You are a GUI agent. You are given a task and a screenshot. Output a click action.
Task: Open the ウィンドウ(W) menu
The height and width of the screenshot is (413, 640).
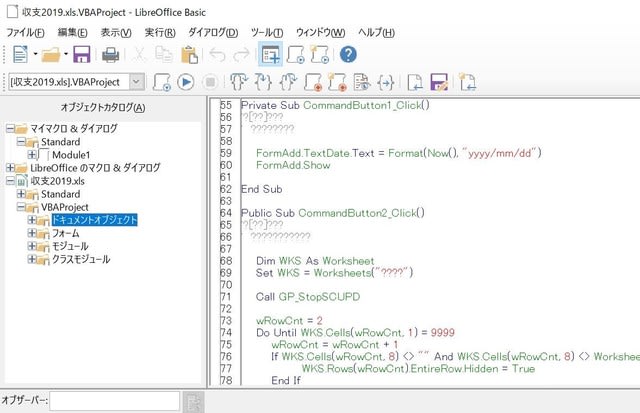click(x=320, y=33)
